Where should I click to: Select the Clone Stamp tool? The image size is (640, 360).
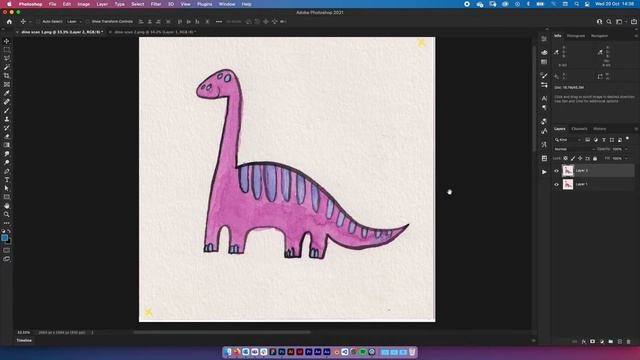7,119
